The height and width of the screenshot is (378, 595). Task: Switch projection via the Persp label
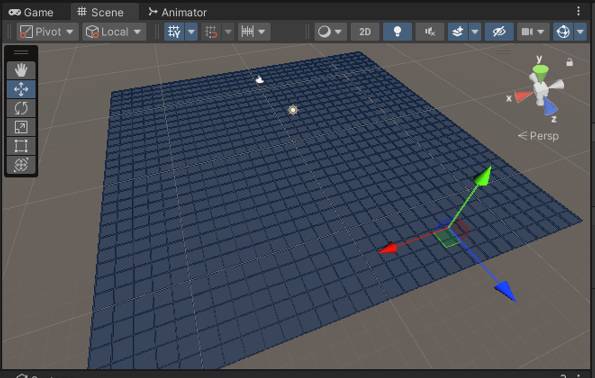pyautogui.click(x=538, y=135)
